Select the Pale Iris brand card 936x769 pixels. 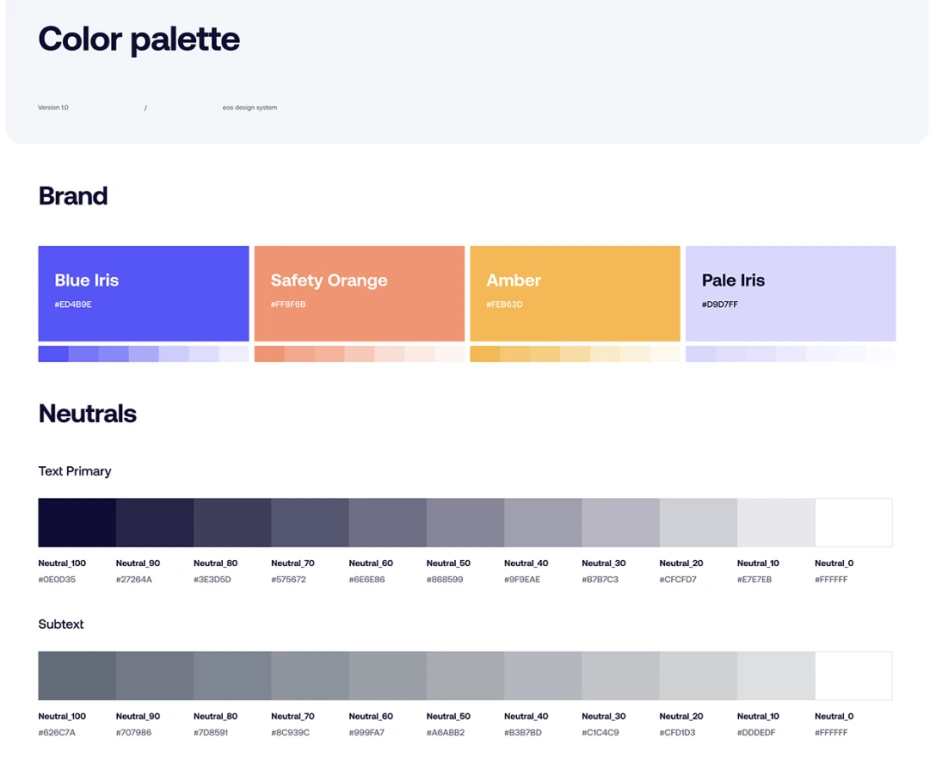point(790,293)
